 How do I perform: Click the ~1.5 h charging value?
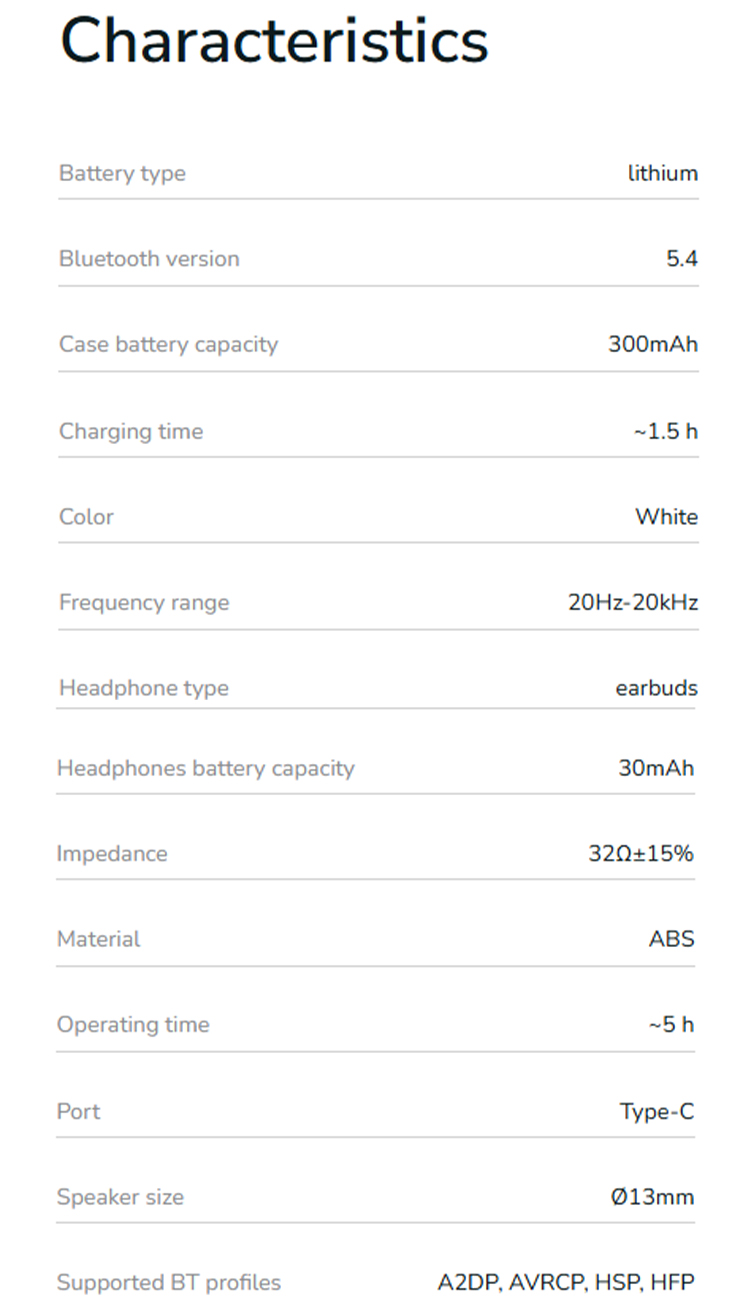click(666, 431)
